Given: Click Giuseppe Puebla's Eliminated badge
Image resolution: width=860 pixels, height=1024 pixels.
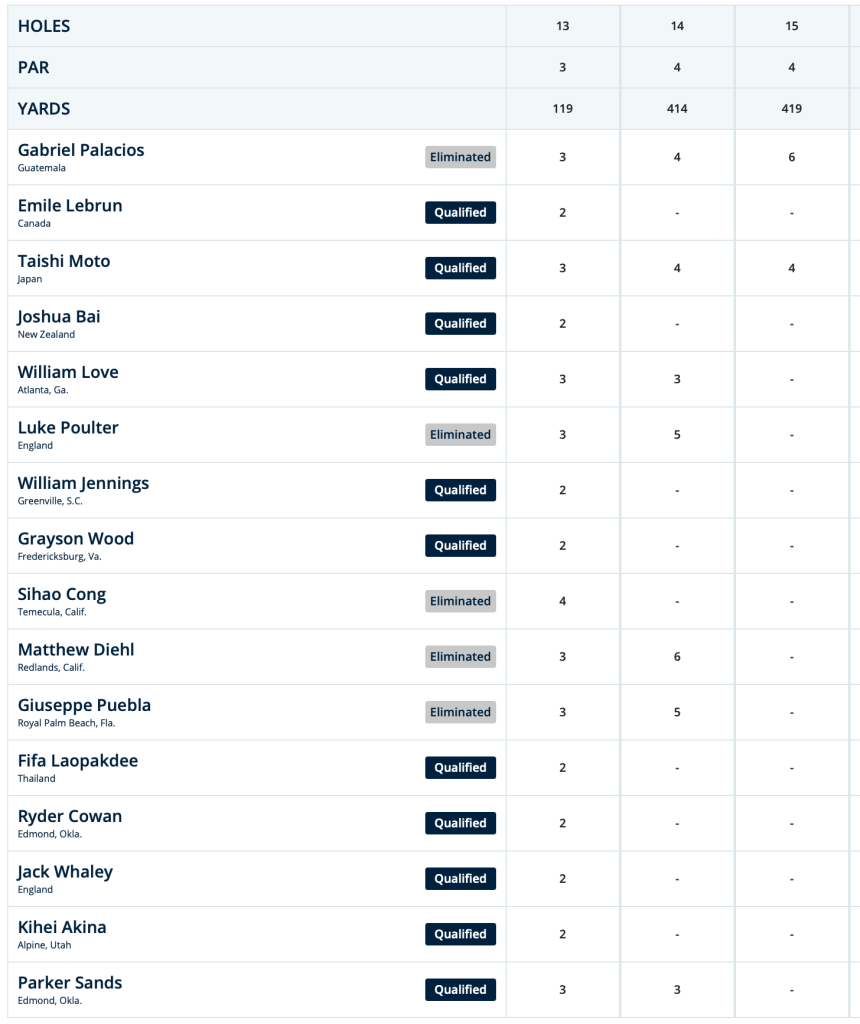Looking at the screenshot, I should pos(460,712).
